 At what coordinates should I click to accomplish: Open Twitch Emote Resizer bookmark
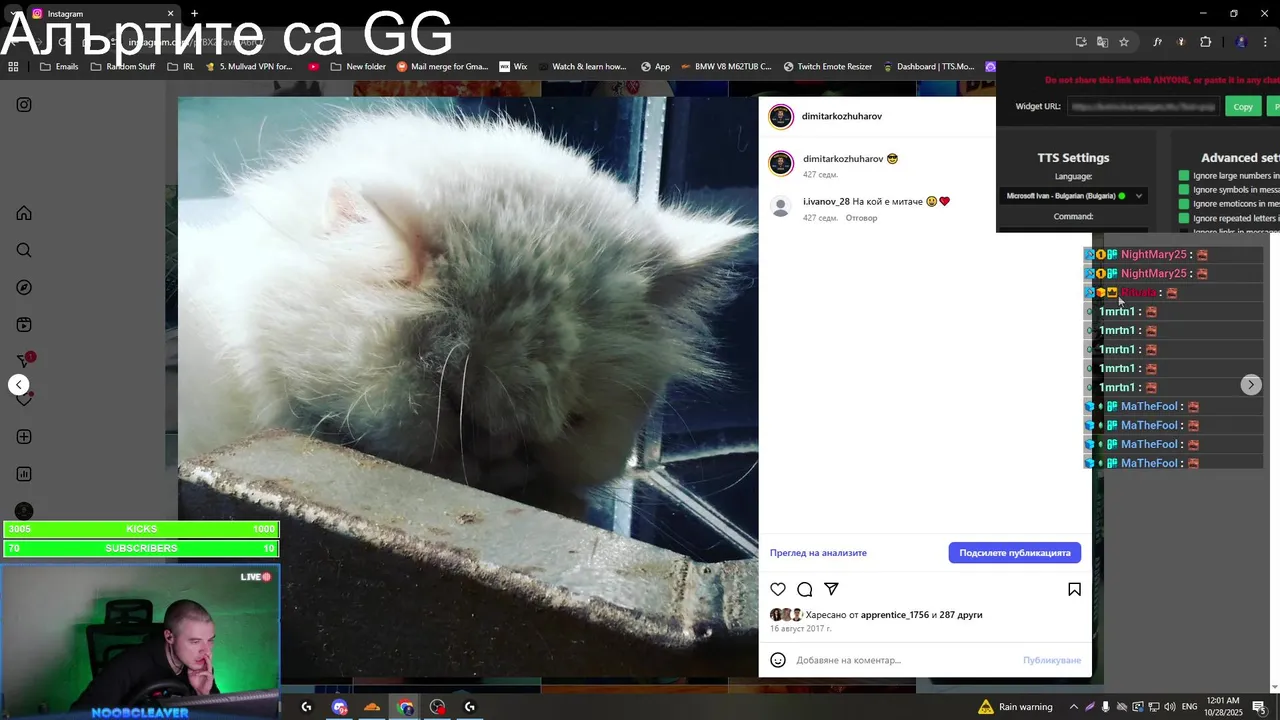(x=828, y=67)
